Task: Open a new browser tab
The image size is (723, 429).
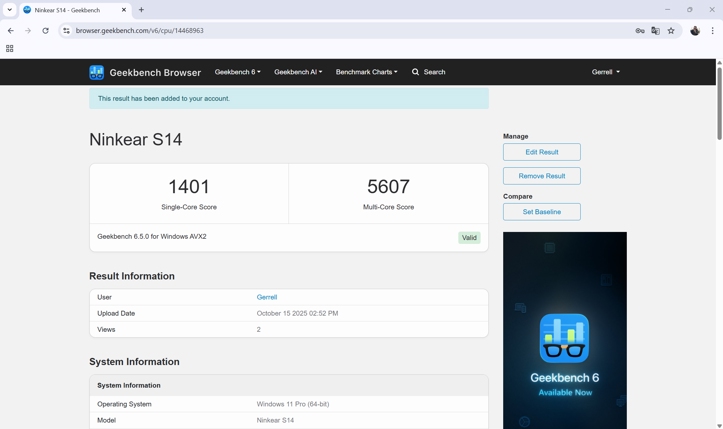Action: pyautogui.click(x=141, y=10)
